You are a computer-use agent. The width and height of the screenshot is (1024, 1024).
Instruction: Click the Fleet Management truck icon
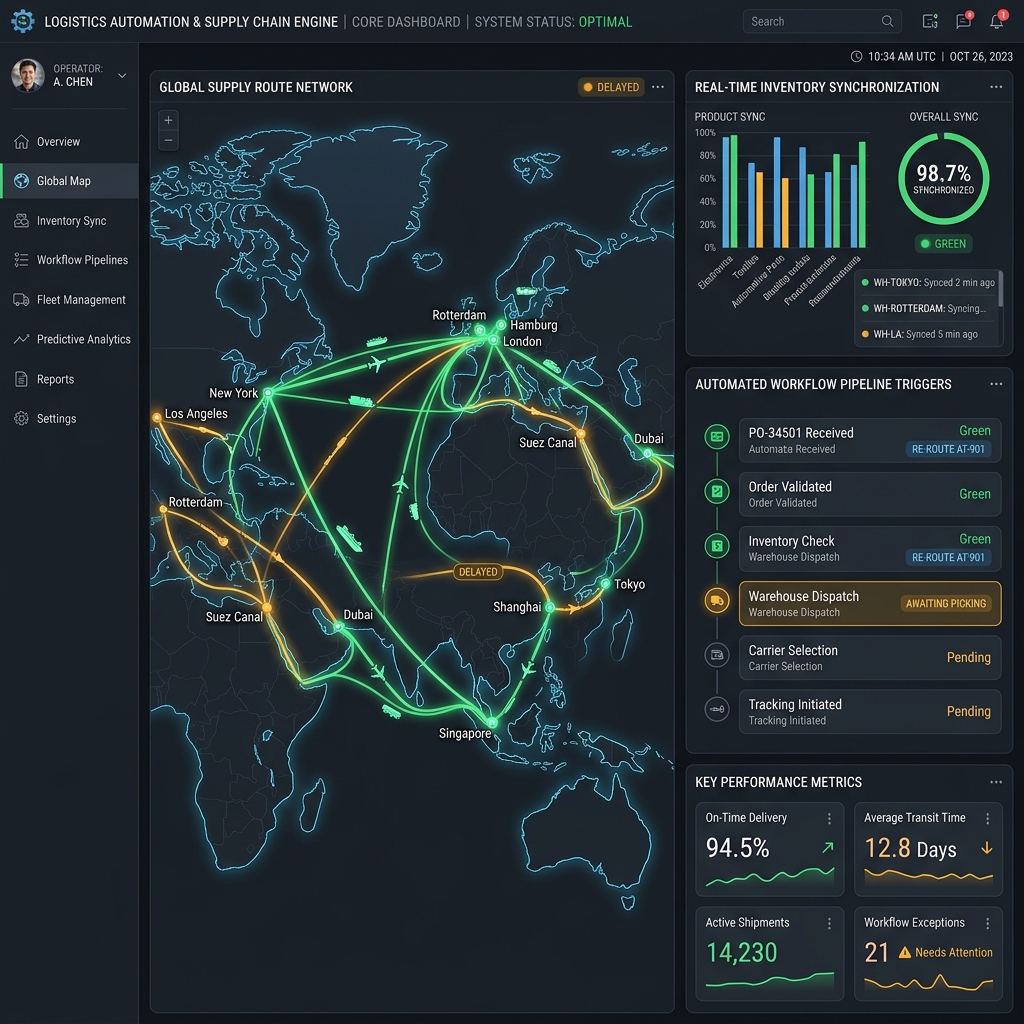tap(22, 300)
